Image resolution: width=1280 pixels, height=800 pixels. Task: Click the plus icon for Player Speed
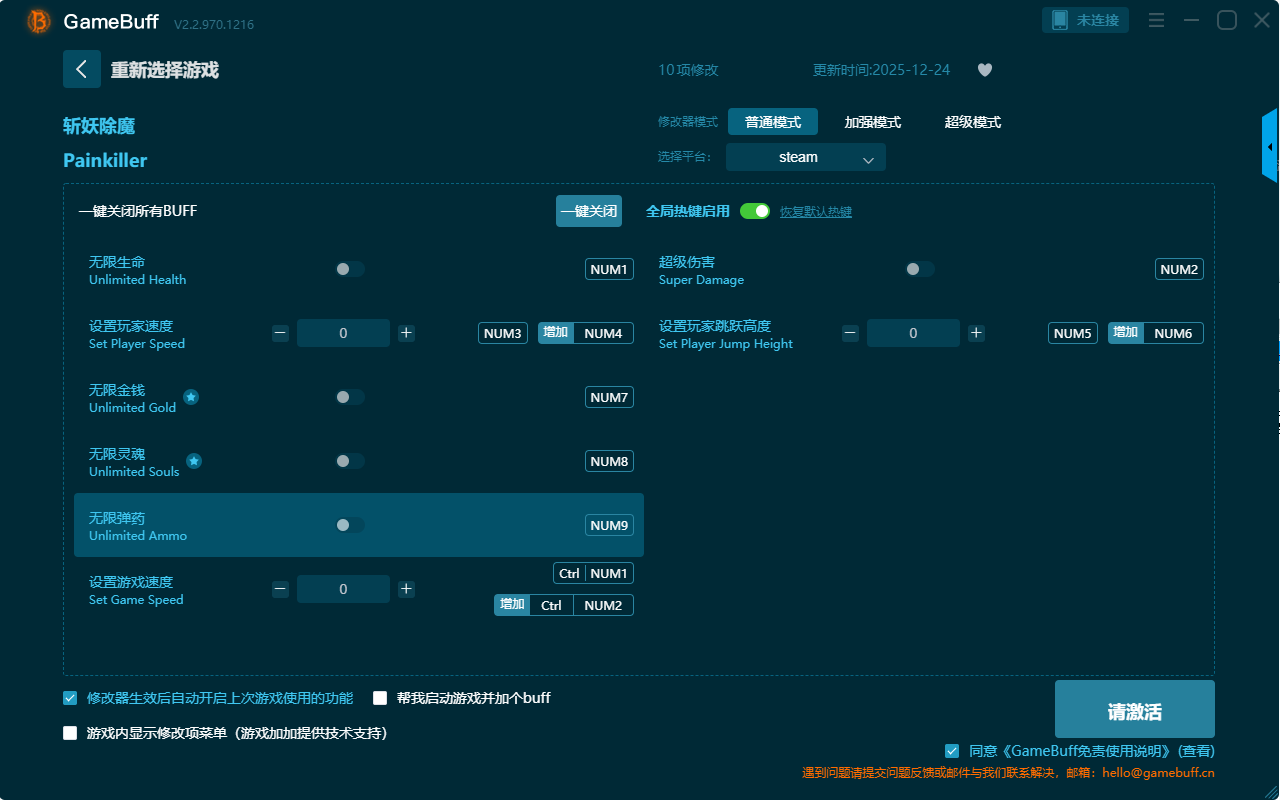pos(406,333)
